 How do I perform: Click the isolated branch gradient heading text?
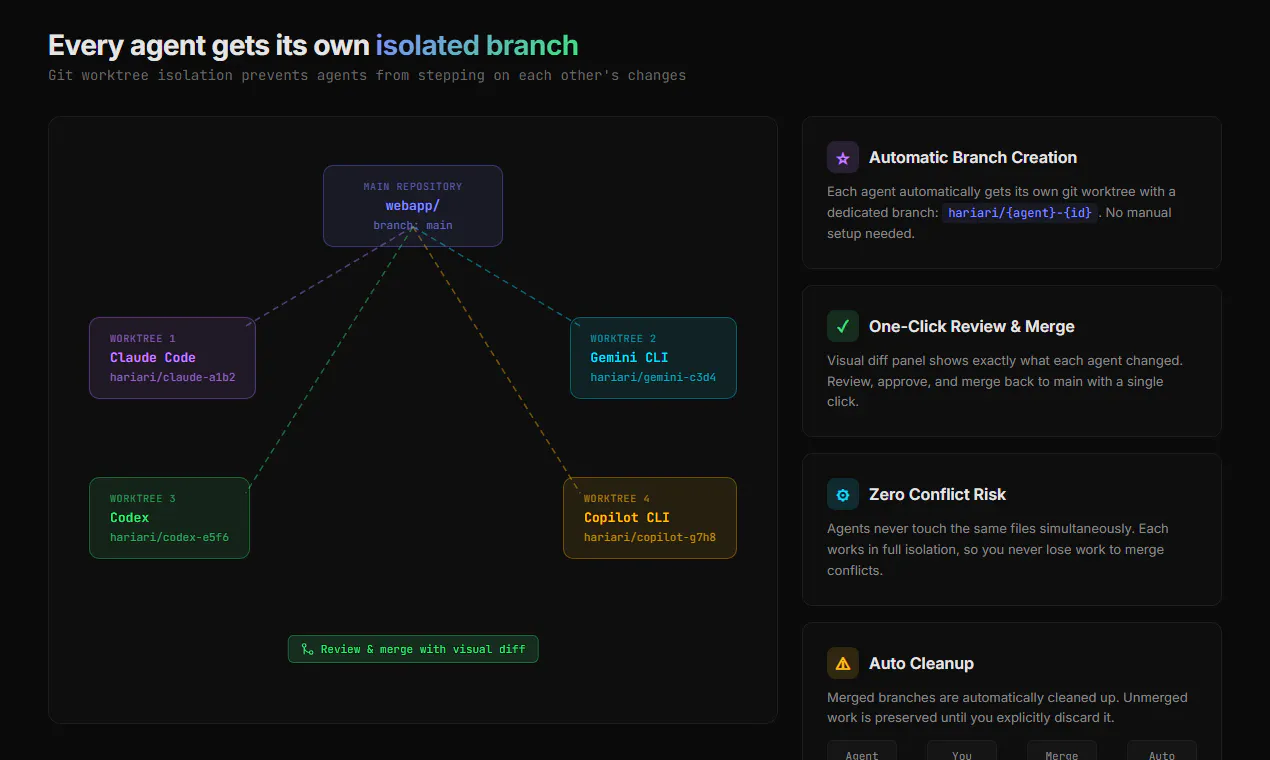pos(477,46)
